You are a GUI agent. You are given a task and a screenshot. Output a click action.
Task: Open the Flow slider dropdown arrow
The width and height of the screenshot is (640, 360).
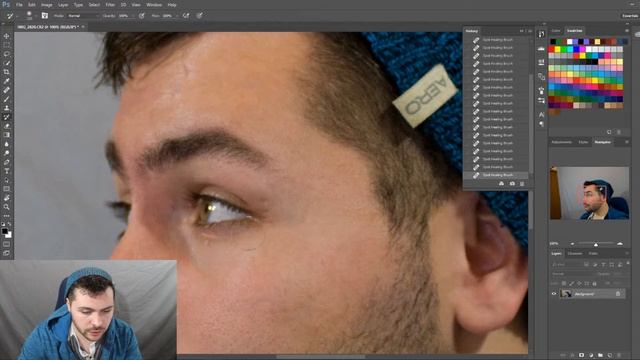click(x=177, y=16)
